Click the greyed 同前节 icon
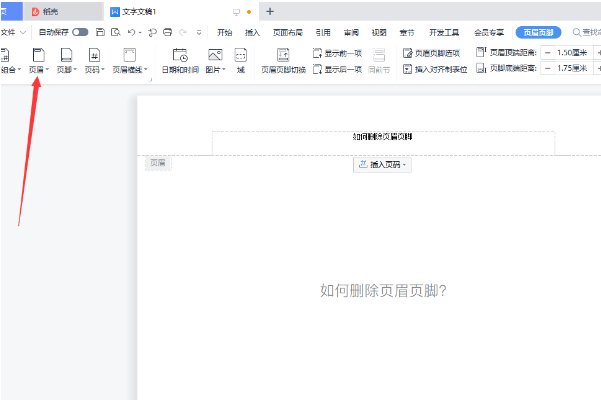The width and height of the screenshot is (601, 400). 379,55
